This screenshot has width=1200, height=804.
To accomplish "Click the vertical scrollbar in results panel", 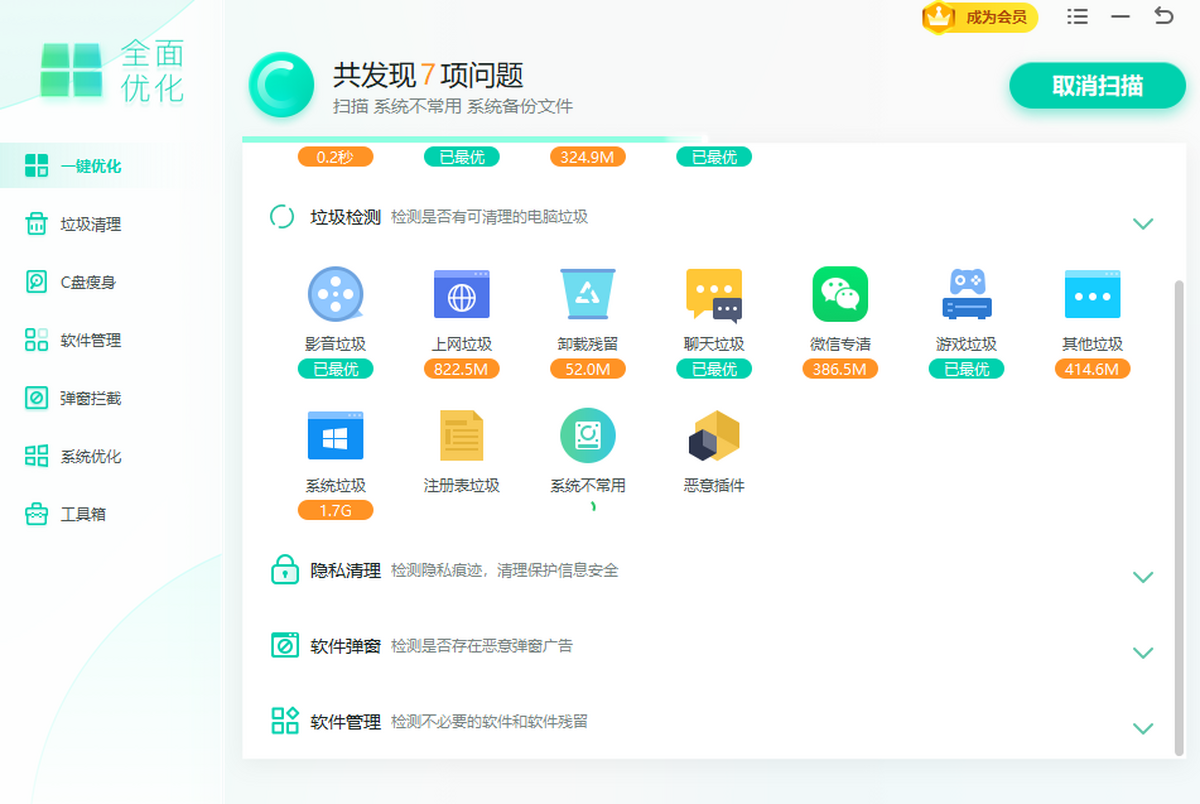I will [x=1177, y=500].
